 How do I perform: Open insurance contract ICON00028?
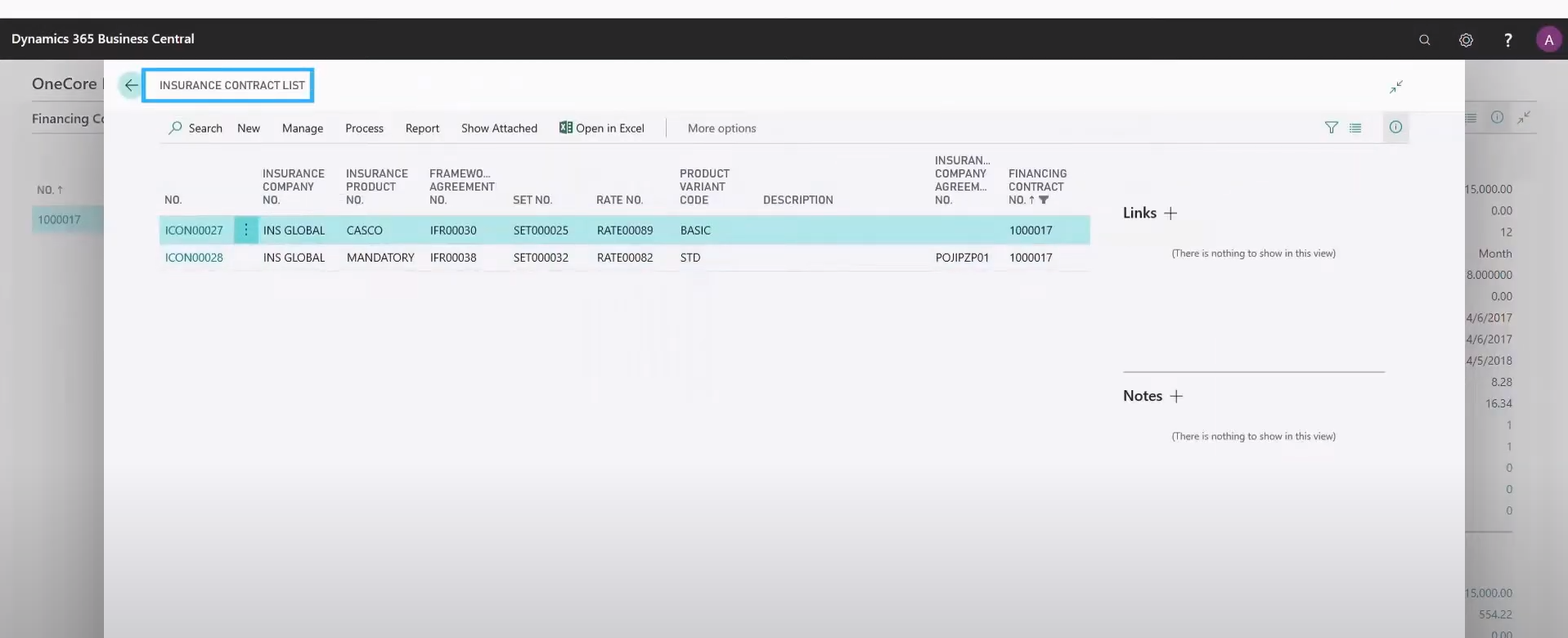194,258
